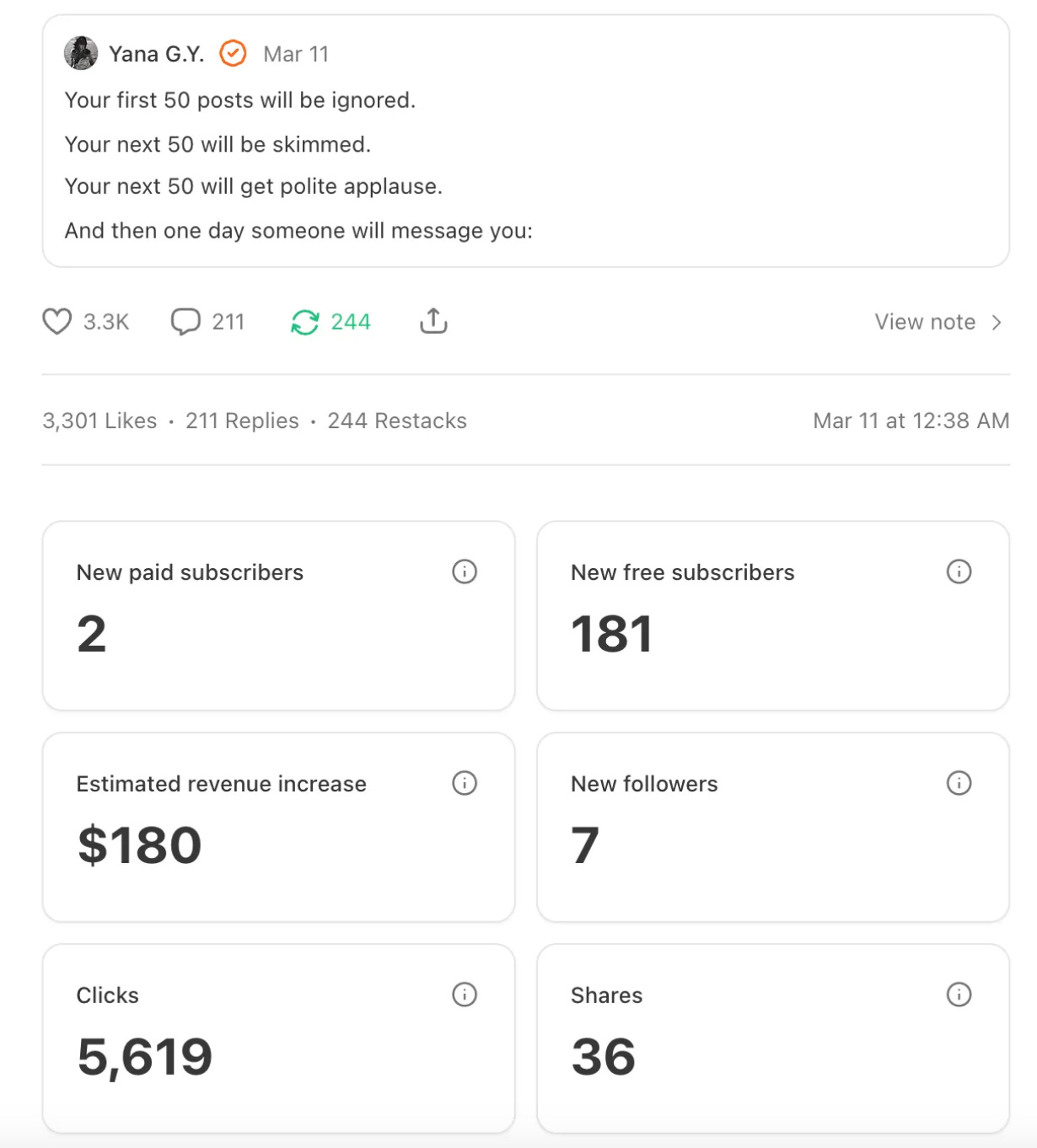Click the 211 Replies count
1037x1148 pixels.
[x=242, y=421]
